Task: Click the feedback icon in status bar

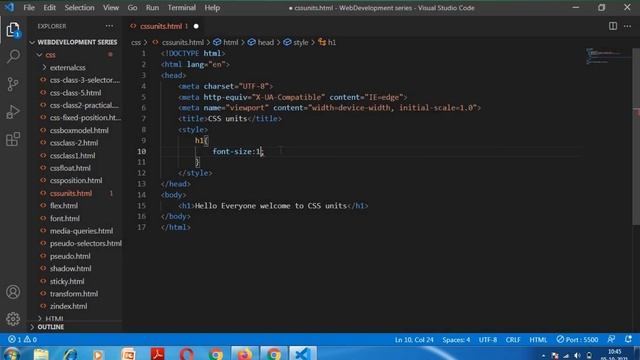Action: [611, 340]
